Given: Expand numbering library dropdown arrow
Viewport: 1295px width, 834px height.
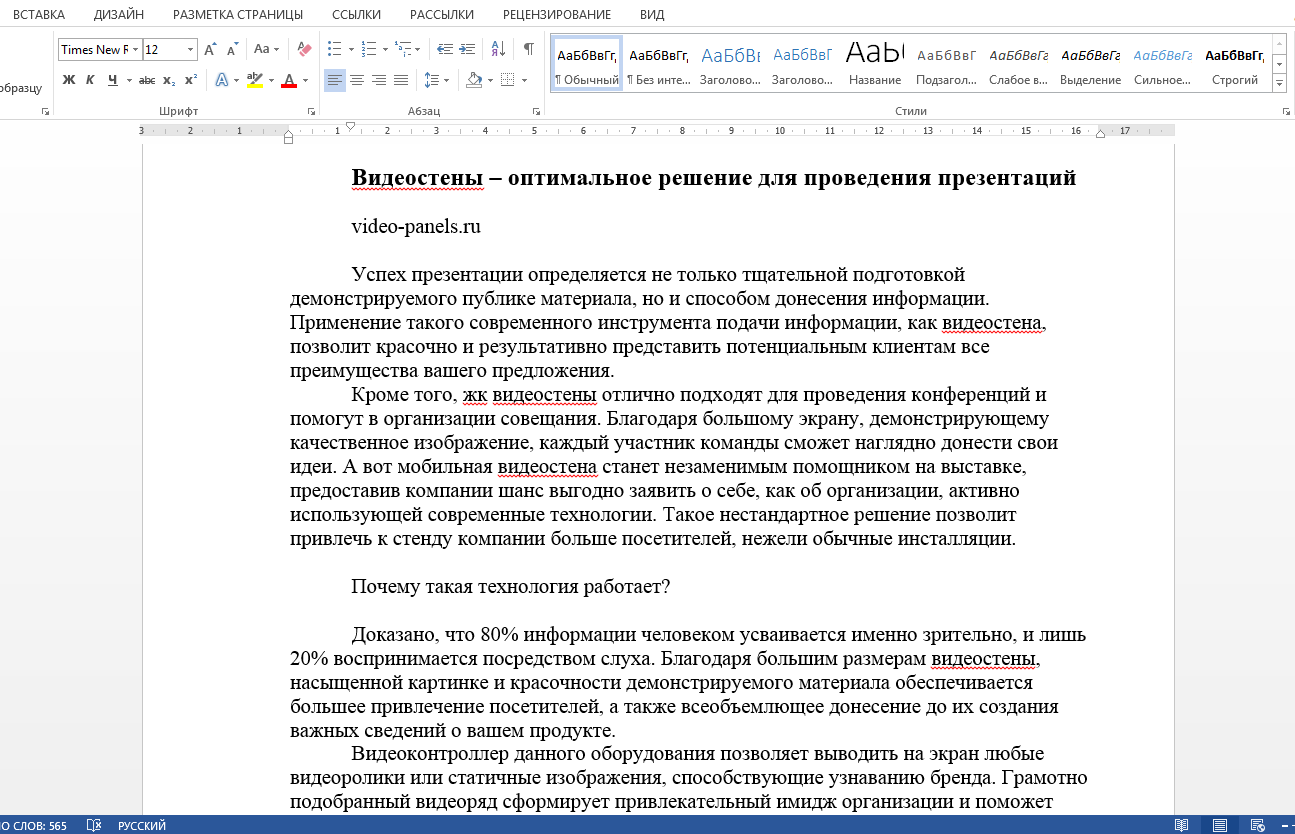Looking at the screenshot, I should [x=384, y=49].
